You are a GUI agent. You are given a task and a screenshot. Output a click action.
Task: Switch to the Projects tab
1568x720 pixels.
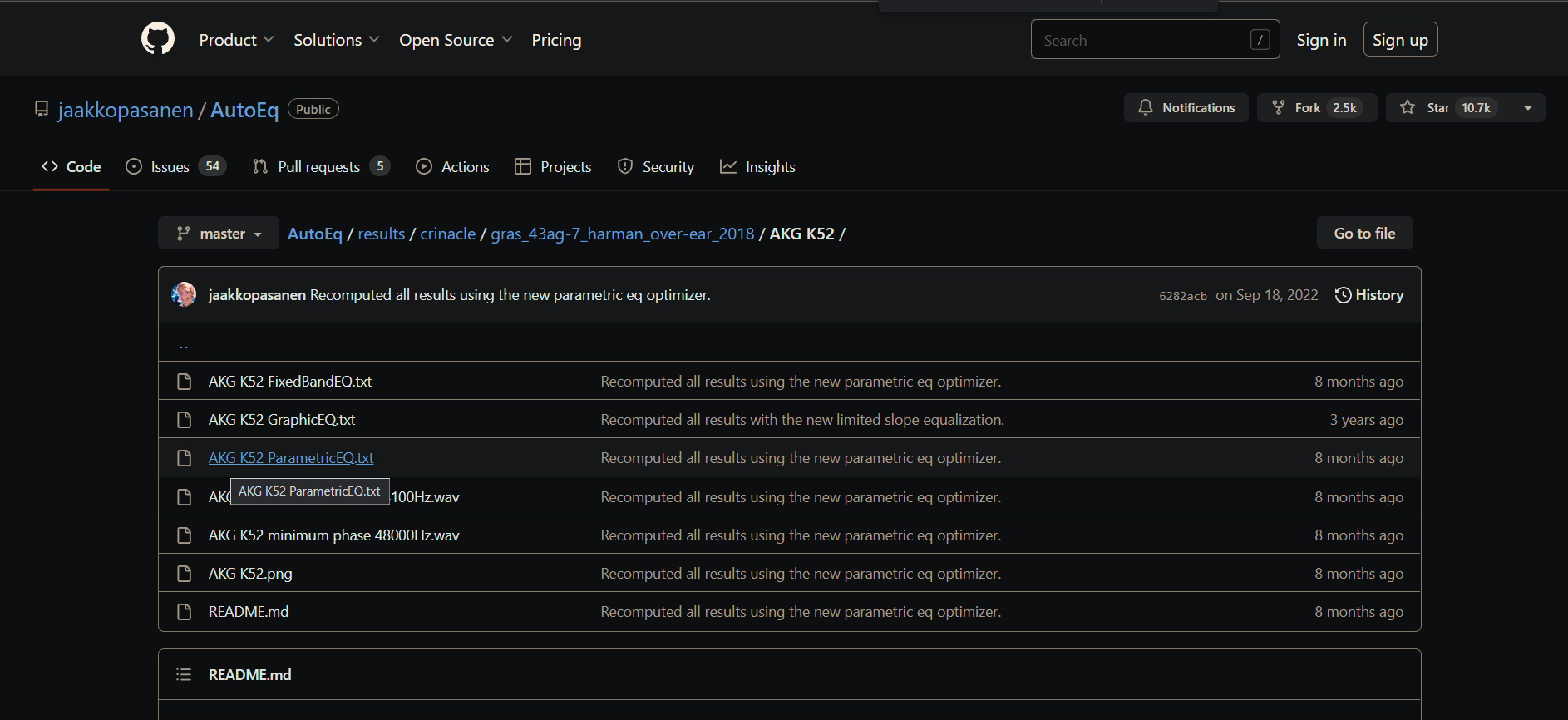[553, 166]
